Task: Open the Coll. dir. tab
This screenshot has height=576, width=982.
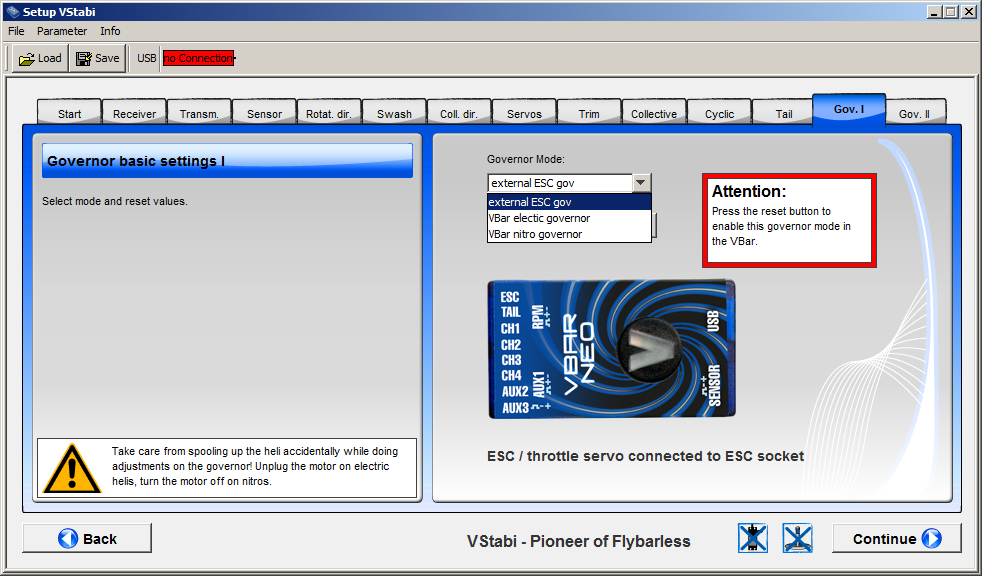Action: coord(459,113)
